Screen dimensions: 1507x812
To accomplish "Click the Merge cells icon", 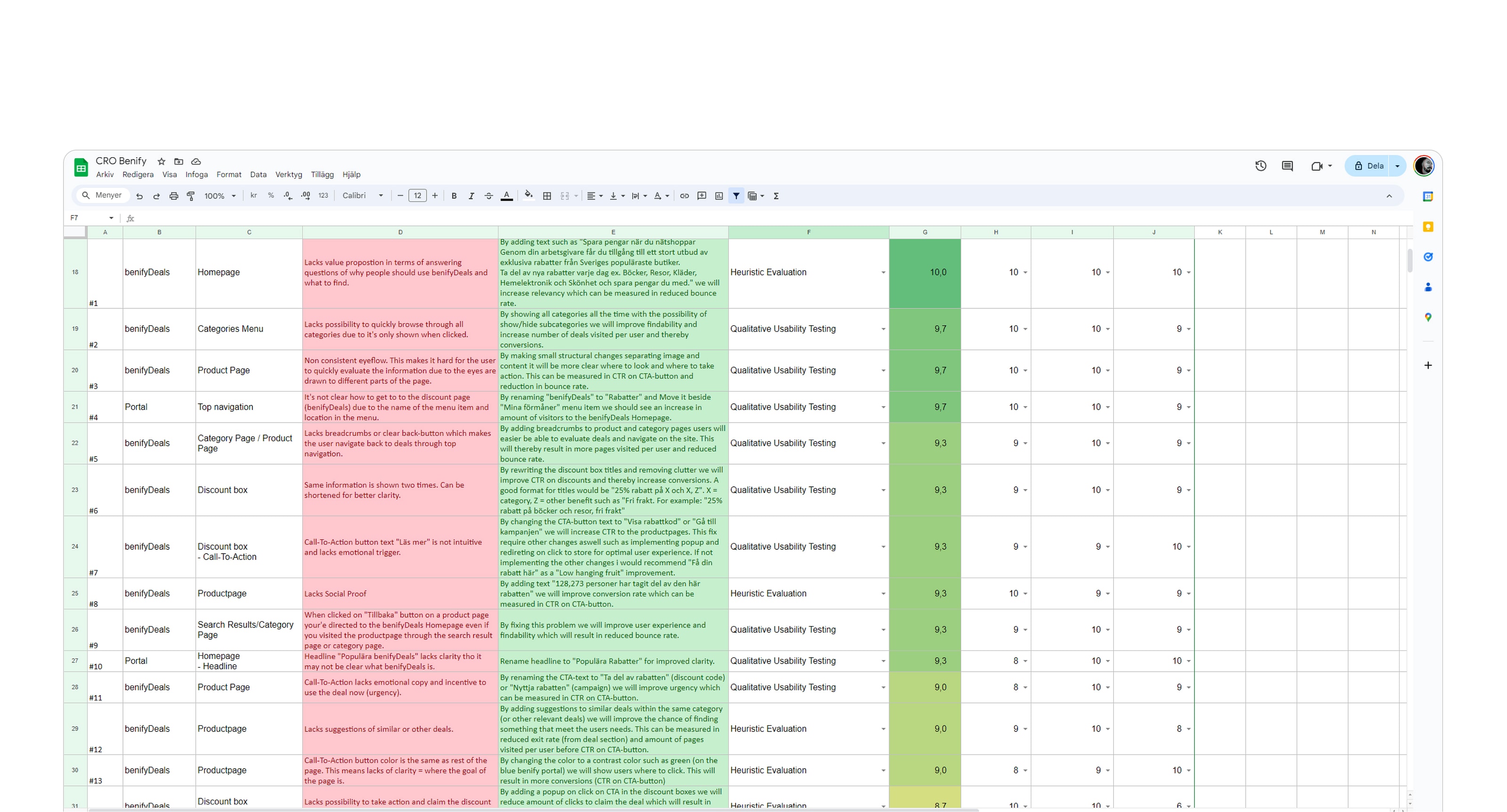I will coord(565,196).
